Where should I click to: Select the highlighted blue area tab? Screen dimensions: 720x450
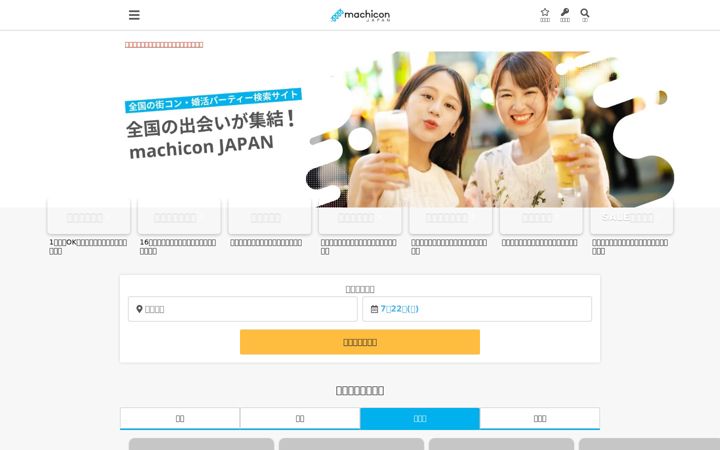tap(420, 418)
